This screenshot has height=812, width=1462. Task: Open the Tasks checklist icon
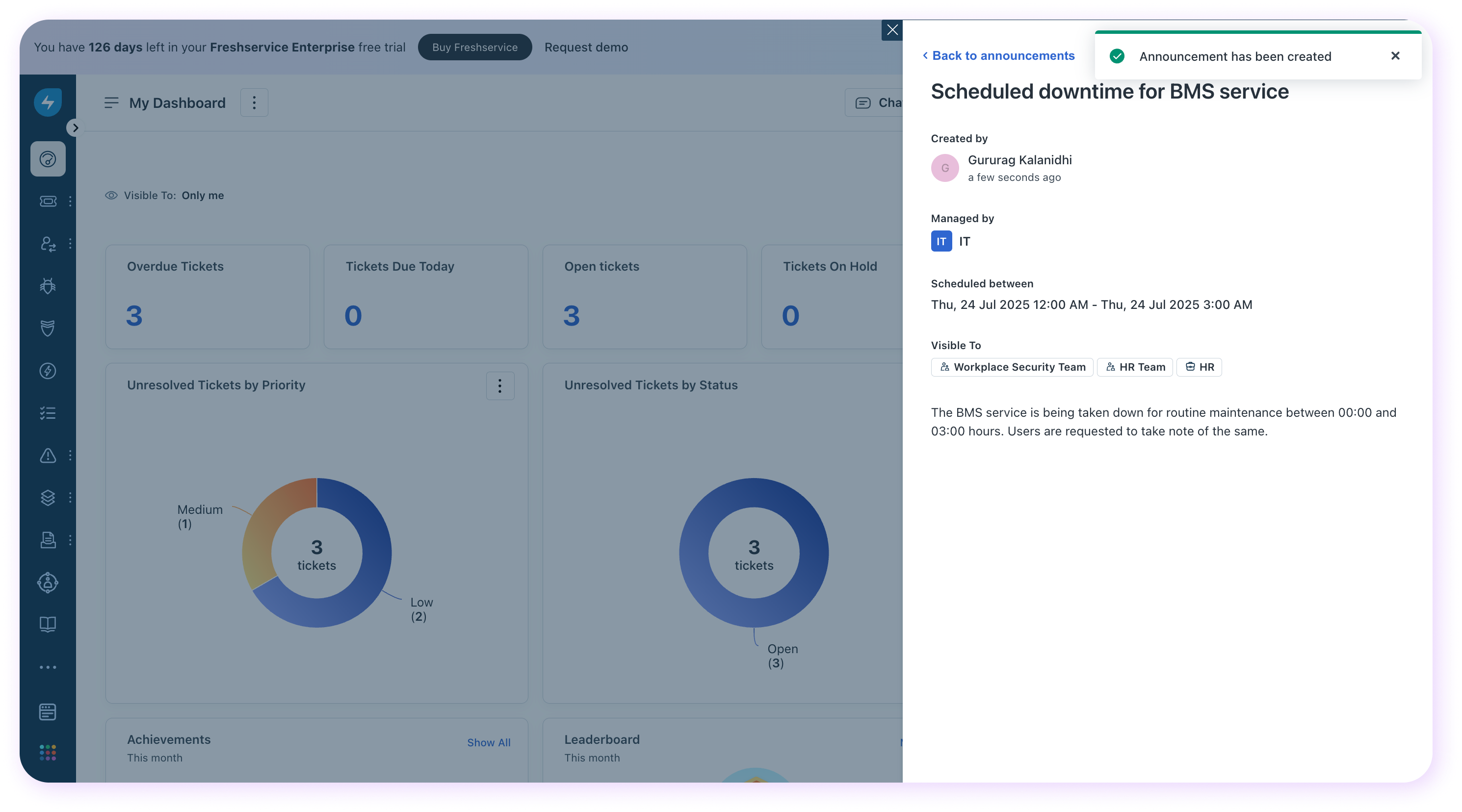coord(48,413)
